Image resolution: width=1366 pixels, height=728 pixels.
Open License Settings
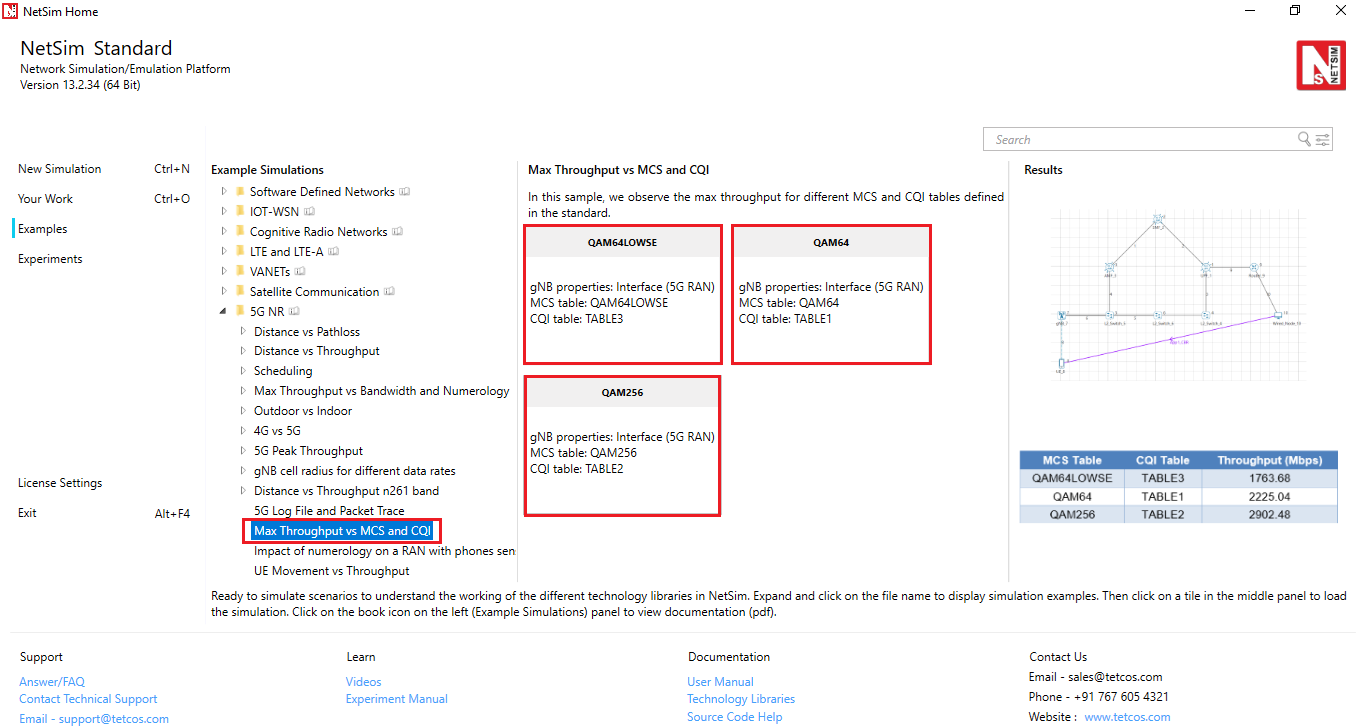(x=60, y=483)
